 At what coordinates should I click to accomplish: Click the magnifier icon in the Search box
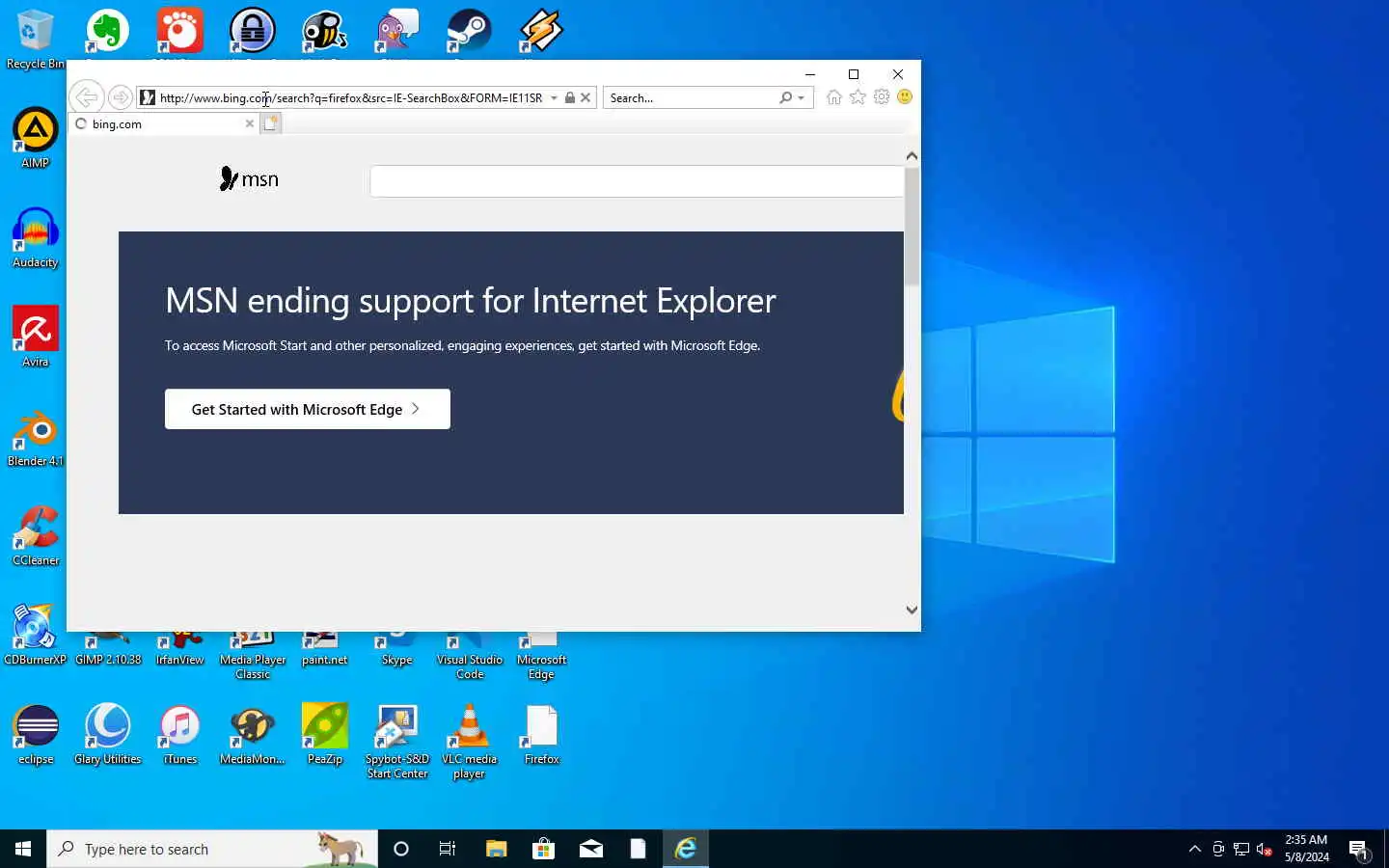point(786,97)
